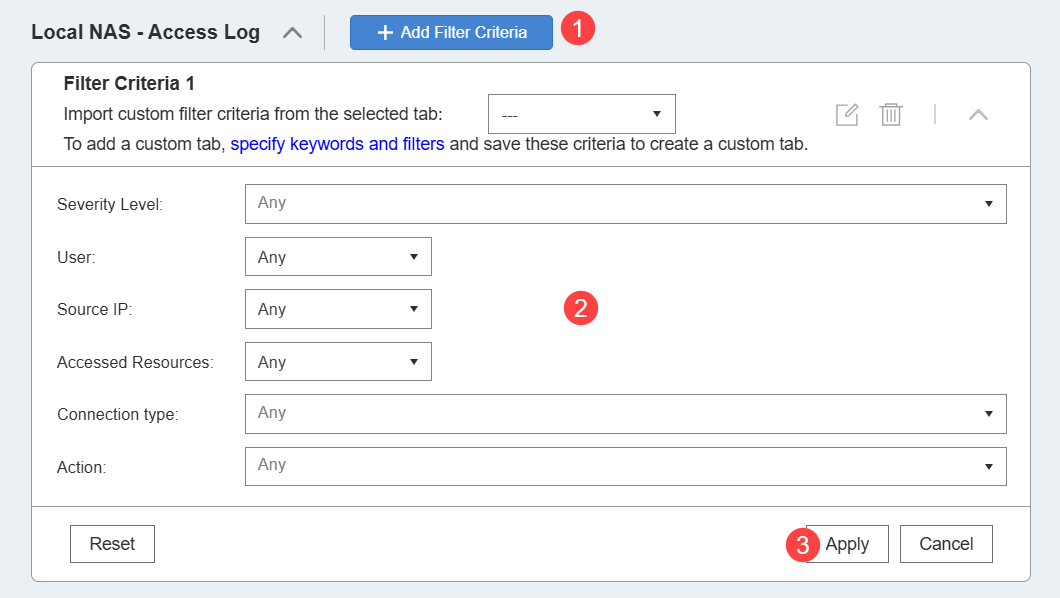This screenshot has width=1060, height=598.
Task: Click the edit filter criteria pencil icon
Action: coord(847,114)
